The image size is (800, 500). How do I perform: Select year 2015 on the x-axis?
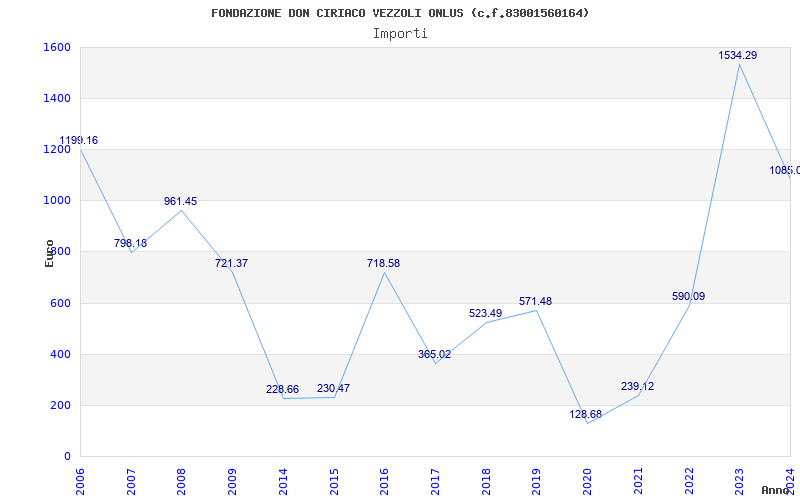[x=334, y=482]
